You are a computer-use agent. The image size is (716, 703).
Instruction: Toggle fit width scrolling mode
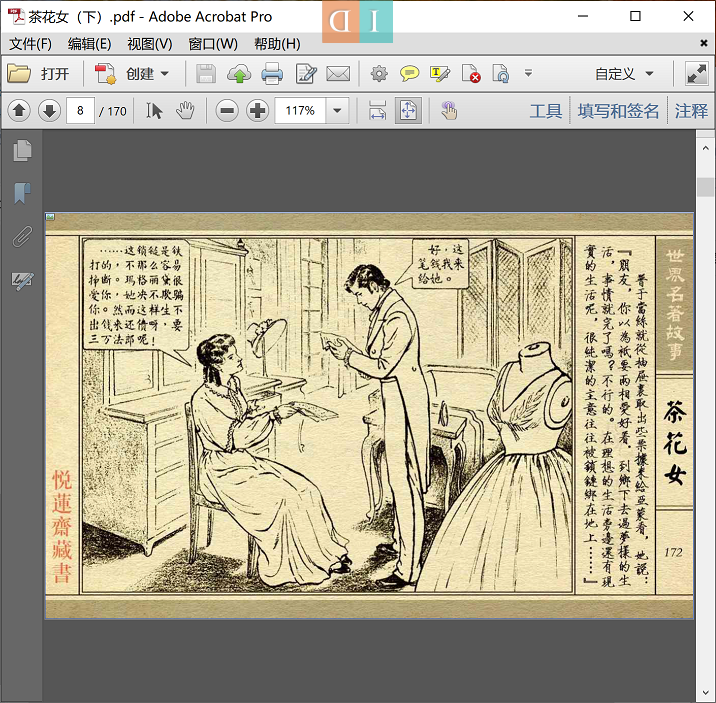point(377,110)
